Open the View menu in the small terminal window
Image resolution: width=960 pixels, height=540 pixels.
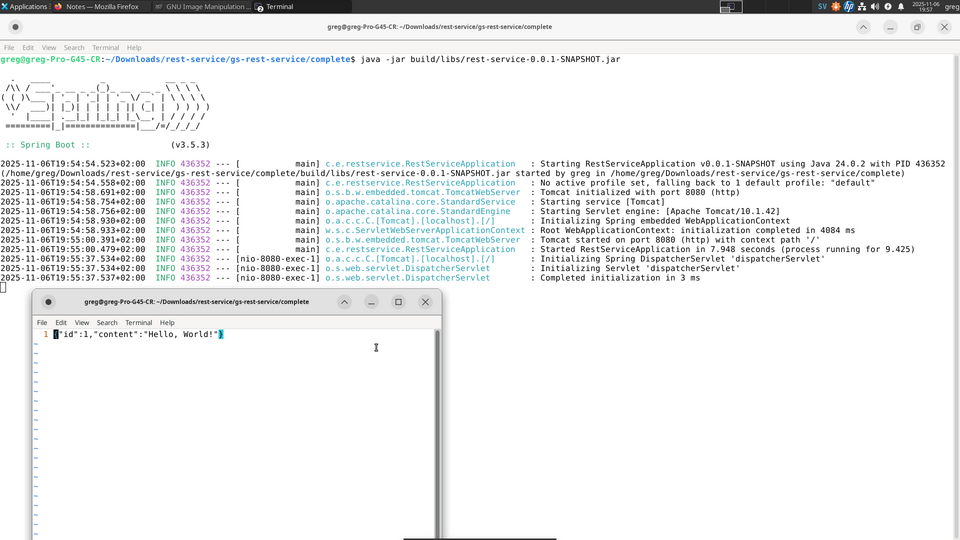(82, 323)
